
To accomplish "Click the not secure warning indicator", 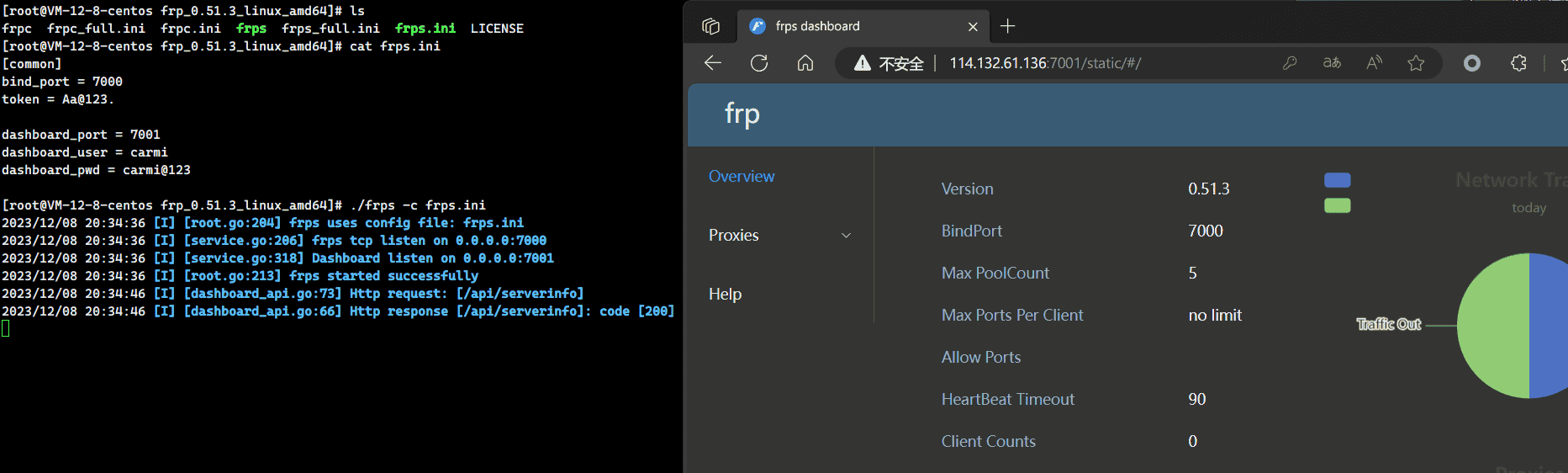I will click(889, 63).
